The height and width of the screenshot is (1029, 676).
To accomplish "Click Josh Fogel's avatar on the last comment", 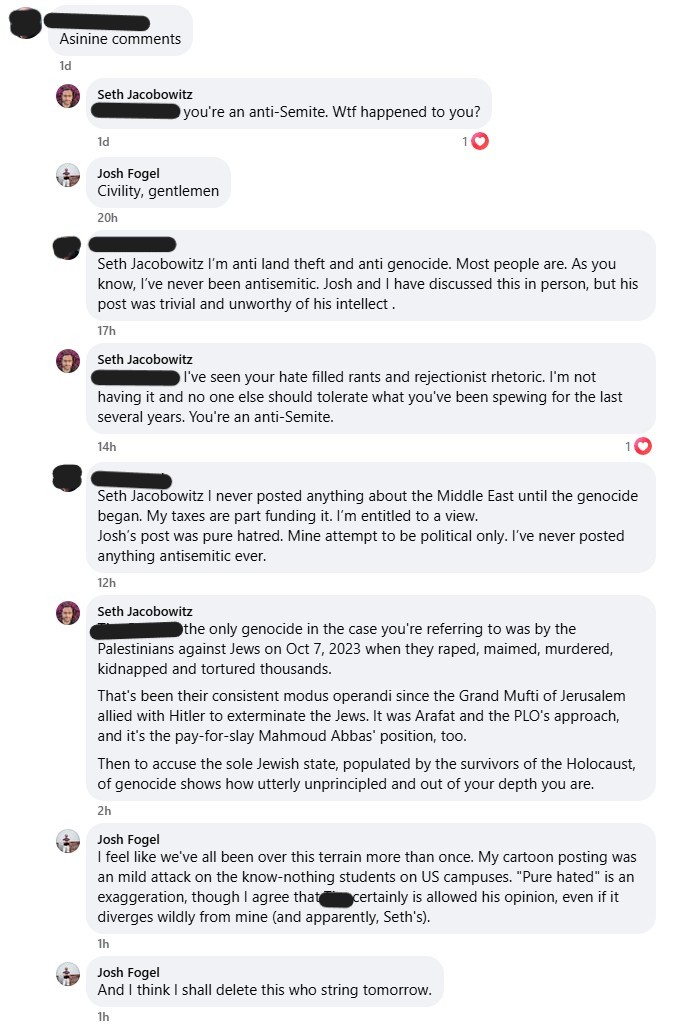I will 68,975.
